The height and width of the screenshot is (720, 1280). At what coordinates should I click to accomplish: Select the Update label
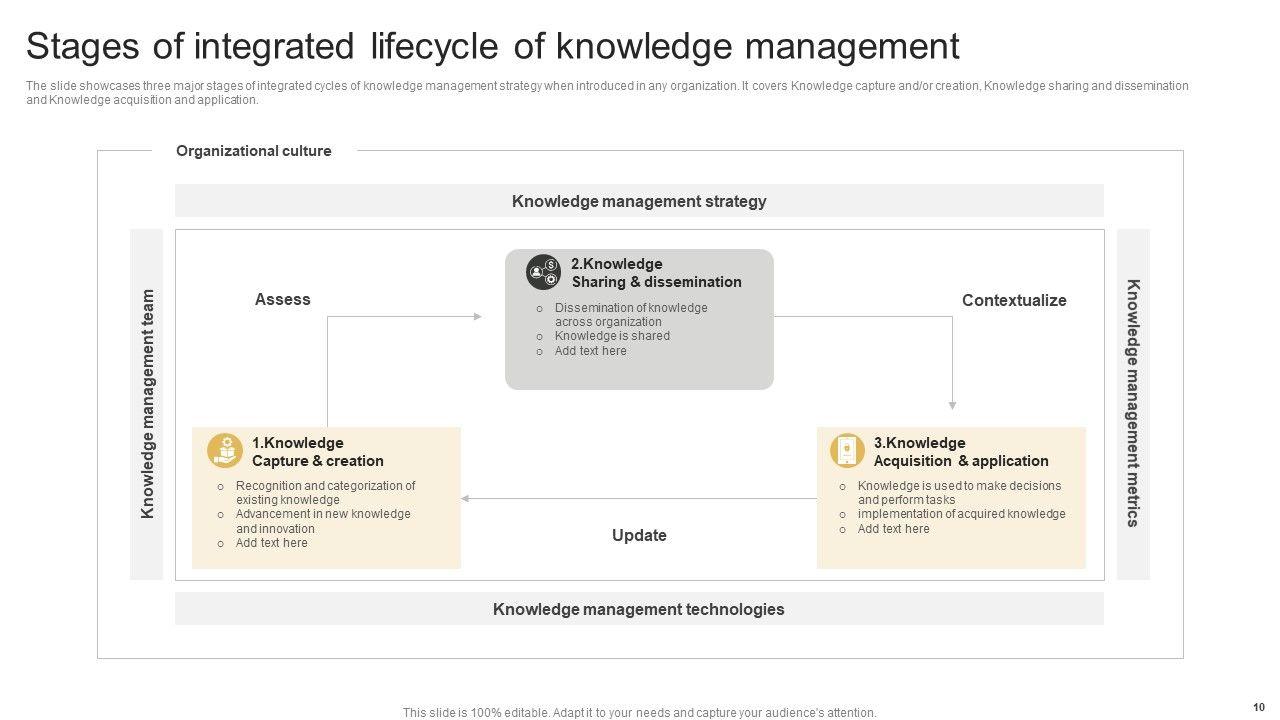coord(639,535)
